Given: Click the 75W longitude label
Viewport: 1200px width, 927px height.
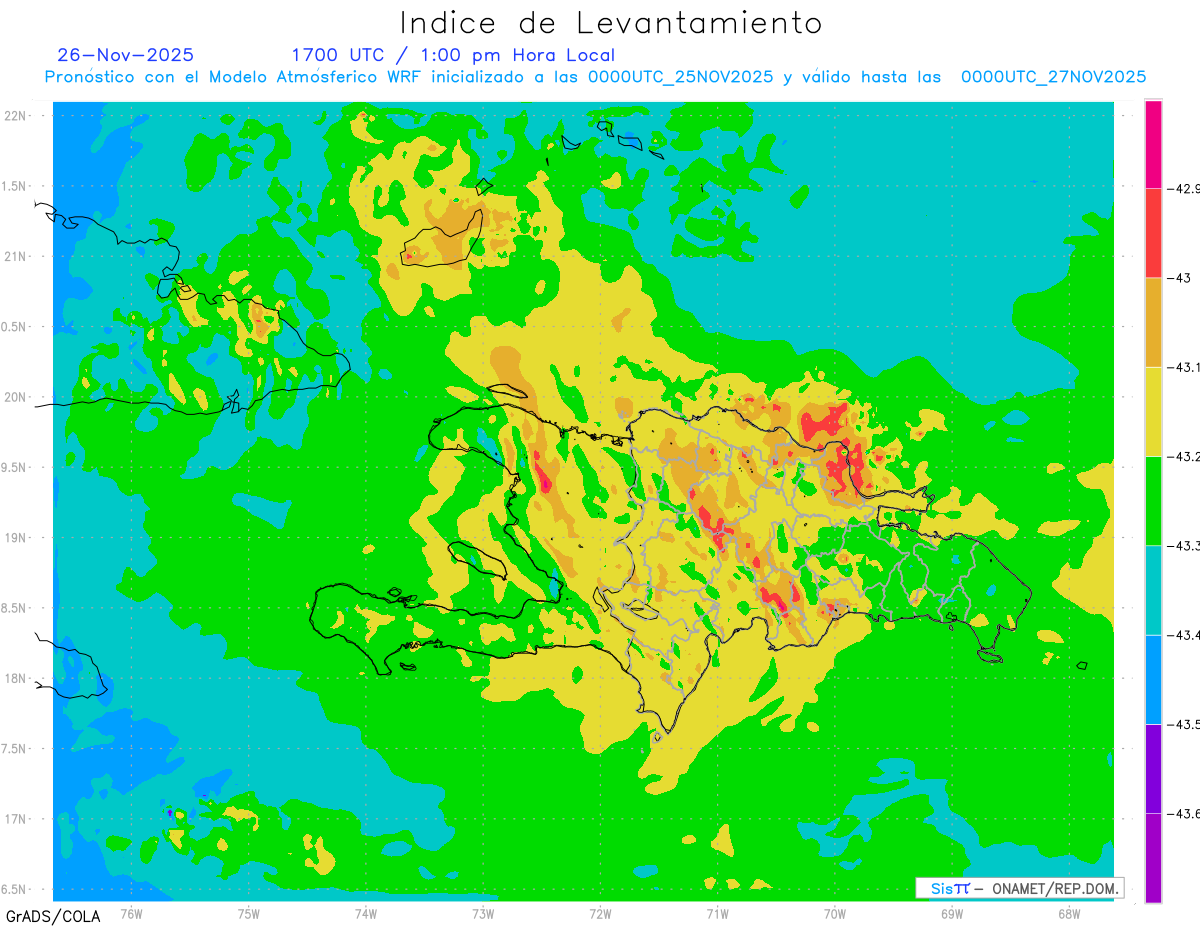Looking at the screenshot, I should coord(249,913).
